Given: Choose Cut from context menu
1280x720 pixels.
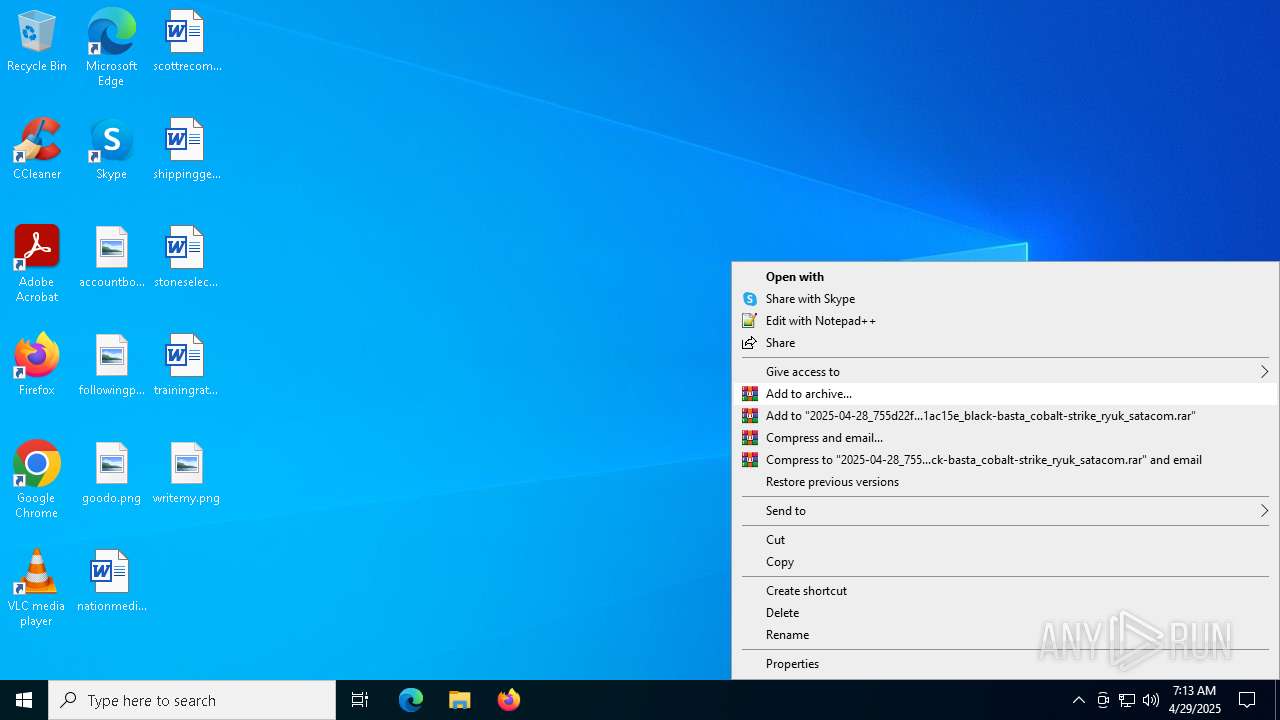Looking at the screenshot, I should (1005, 540).
